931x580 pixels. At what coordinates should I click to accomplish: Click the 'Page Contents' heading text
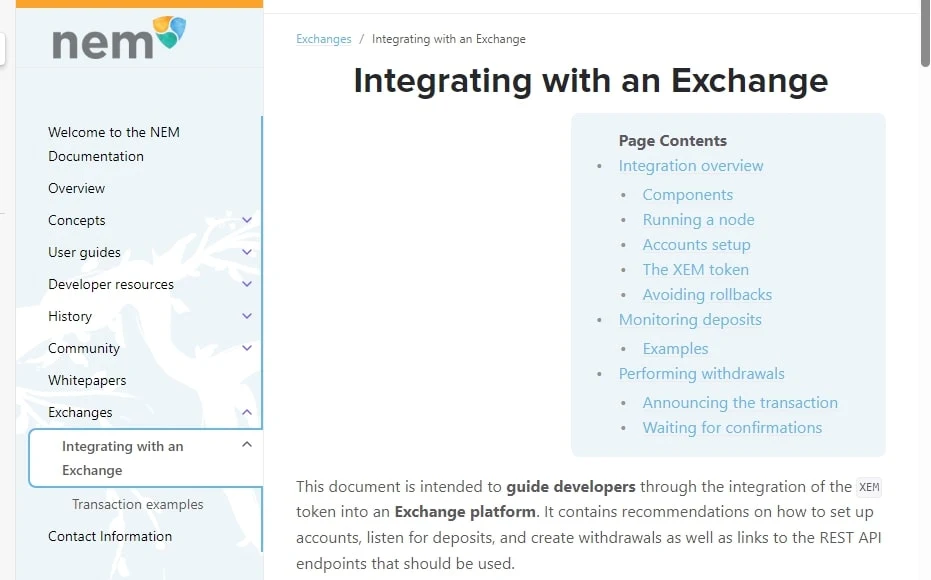[673, 141]
